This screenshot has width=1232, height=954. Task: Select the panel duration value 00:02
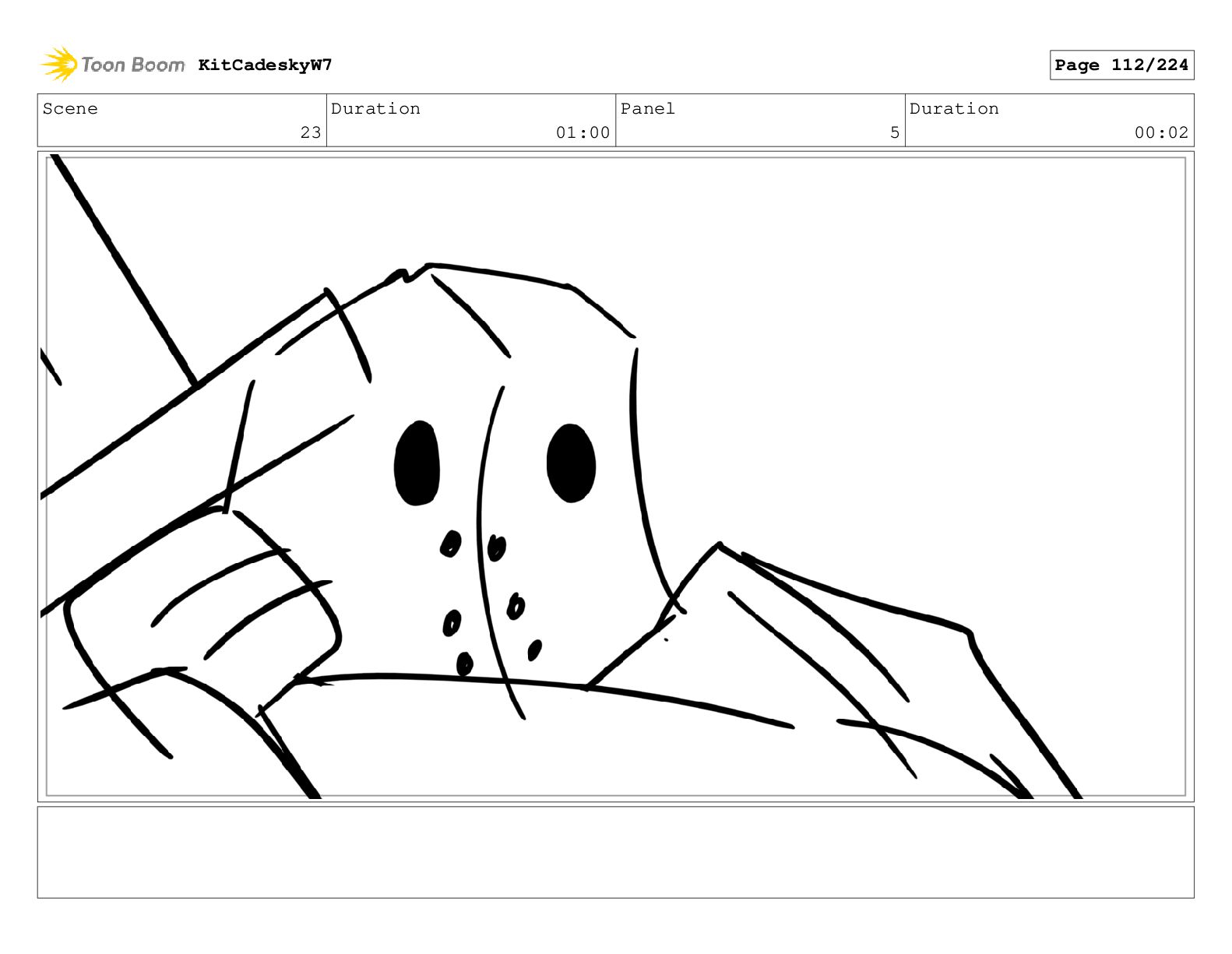coord(1161,132)
